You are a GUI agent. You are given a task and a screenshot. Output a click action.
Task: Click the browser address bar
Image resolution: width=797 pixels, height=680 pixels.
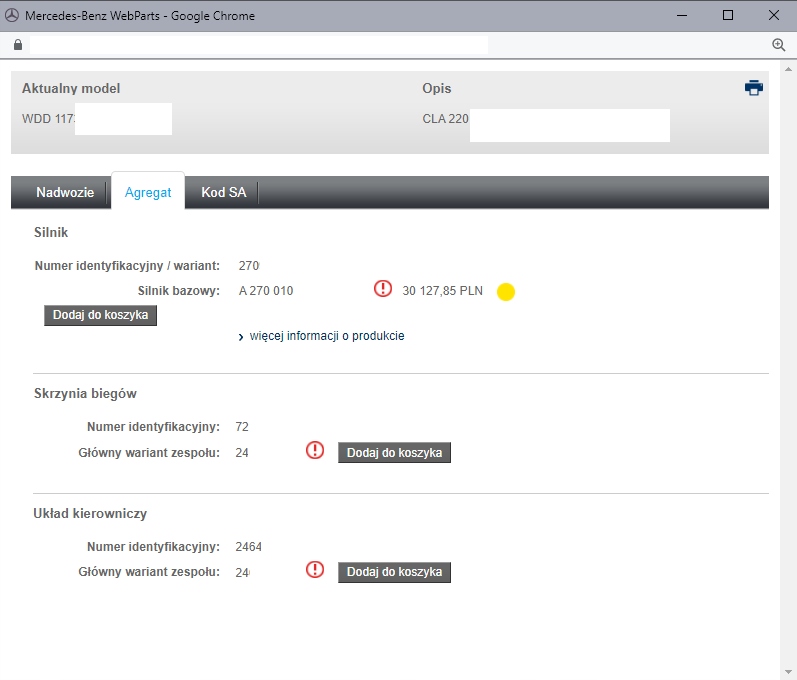pyautogui.click(x=259, y=45)
